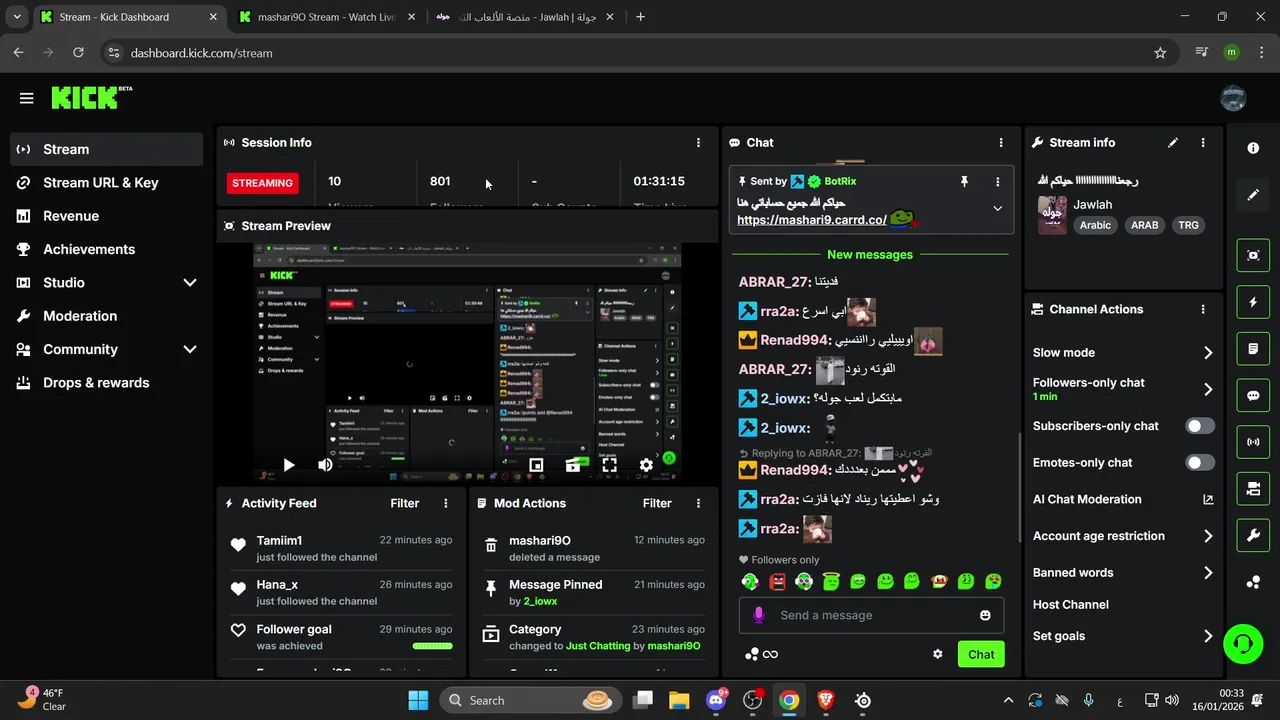Click the Jawlah category thumbnail
Screen dimensions: 1280x720
coord(1052,215)
